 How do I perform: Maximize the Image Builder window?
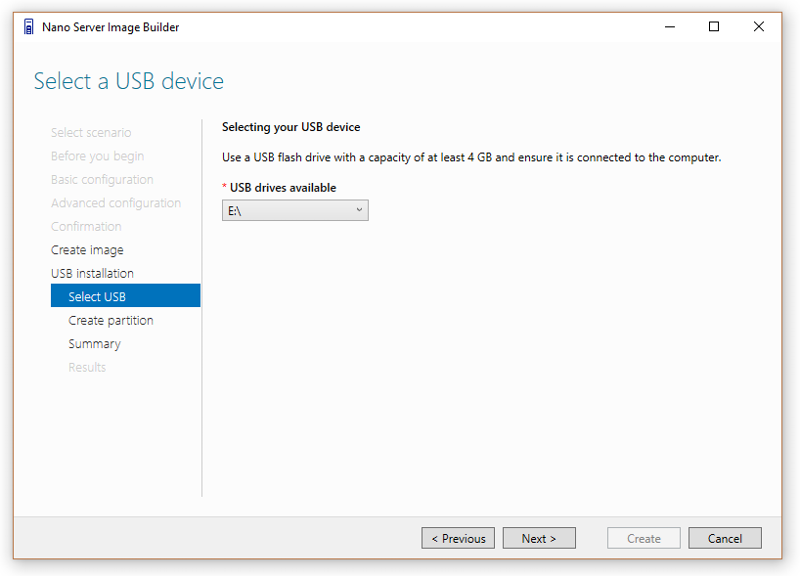(714, 27)
